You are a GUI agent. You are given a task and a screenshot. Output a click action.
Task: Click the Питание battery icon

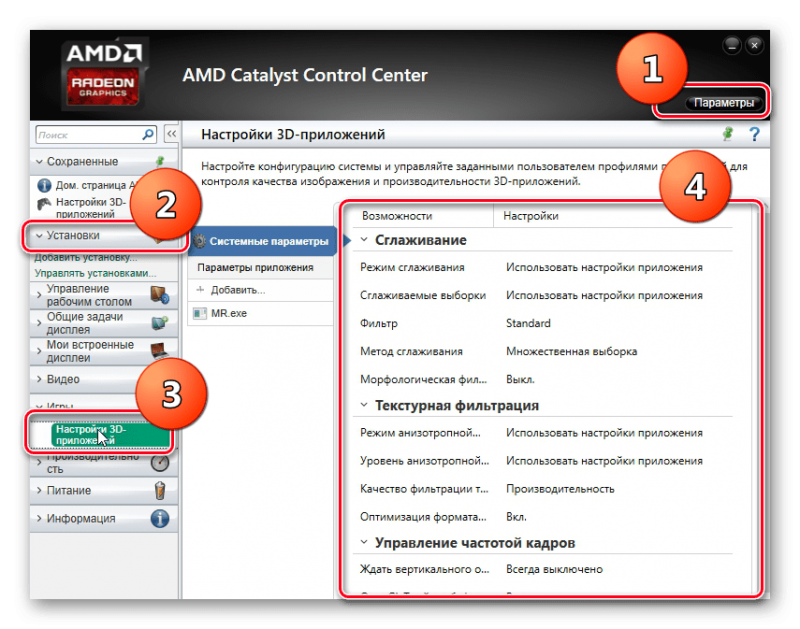(159, 491)
